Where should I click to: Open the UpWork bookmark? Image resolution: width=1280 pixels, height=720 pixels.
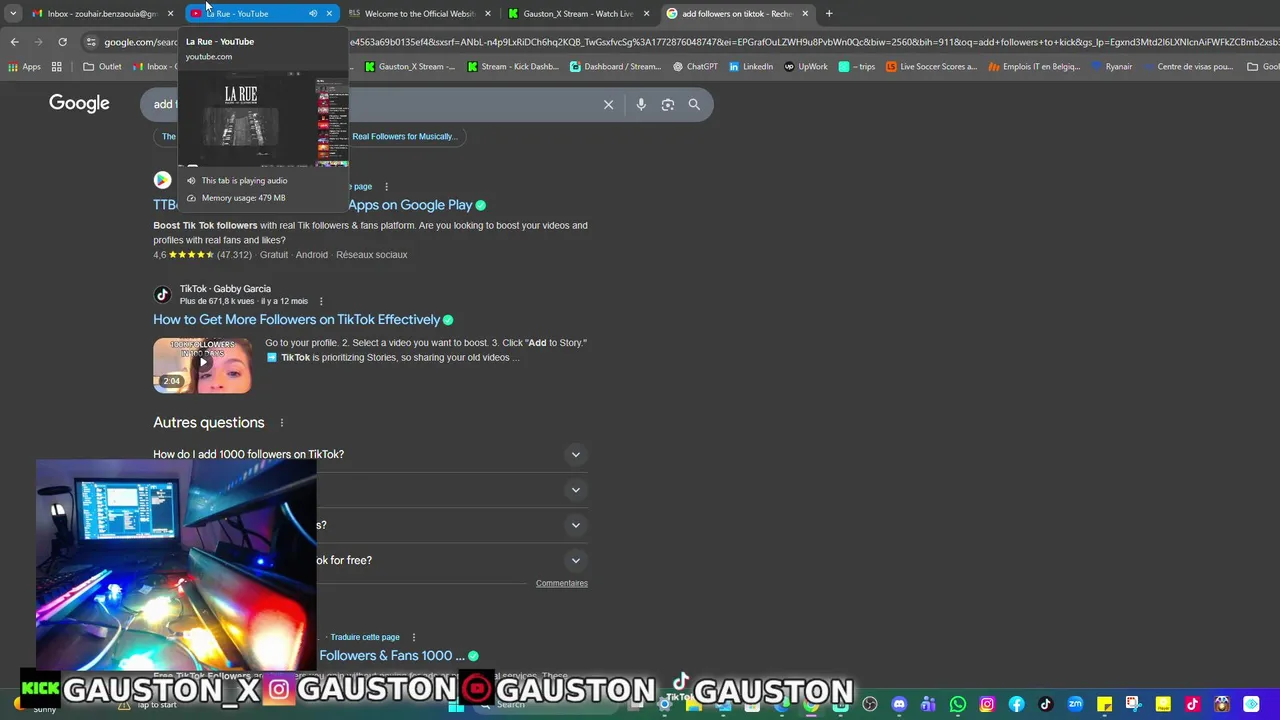click(806, 67)
